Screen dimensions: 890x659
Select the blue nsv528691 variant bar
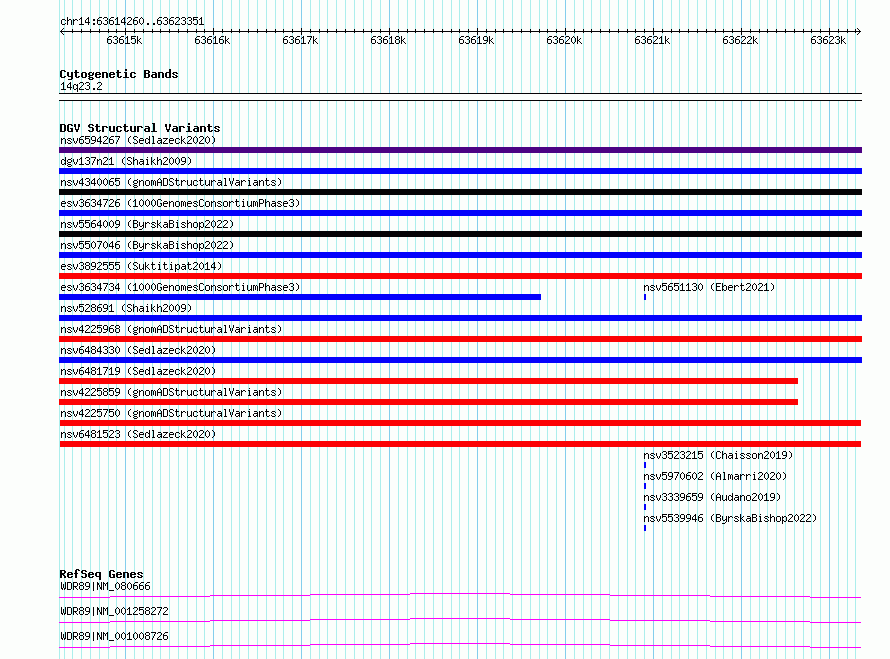(x=460, y=318)
